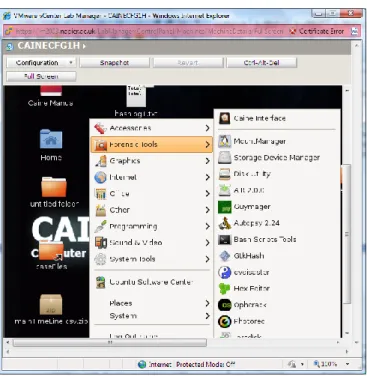Open the Caine Manual desktop icon
This screenshot has width=367, height=376.
[x=51, y=91]
